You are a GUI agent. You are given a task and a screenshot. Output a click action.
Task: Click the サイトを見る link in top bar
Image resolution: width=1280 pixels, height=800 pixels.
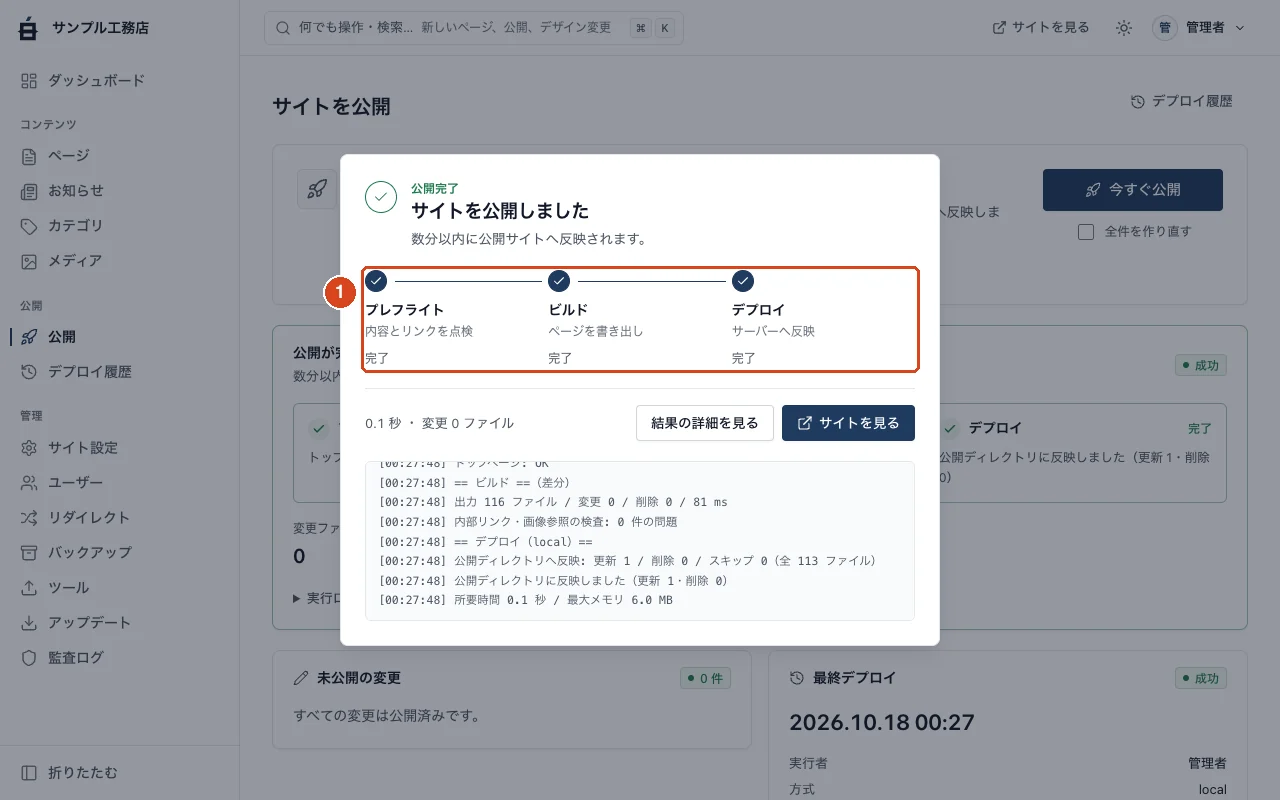click(x=1041, y=28)
